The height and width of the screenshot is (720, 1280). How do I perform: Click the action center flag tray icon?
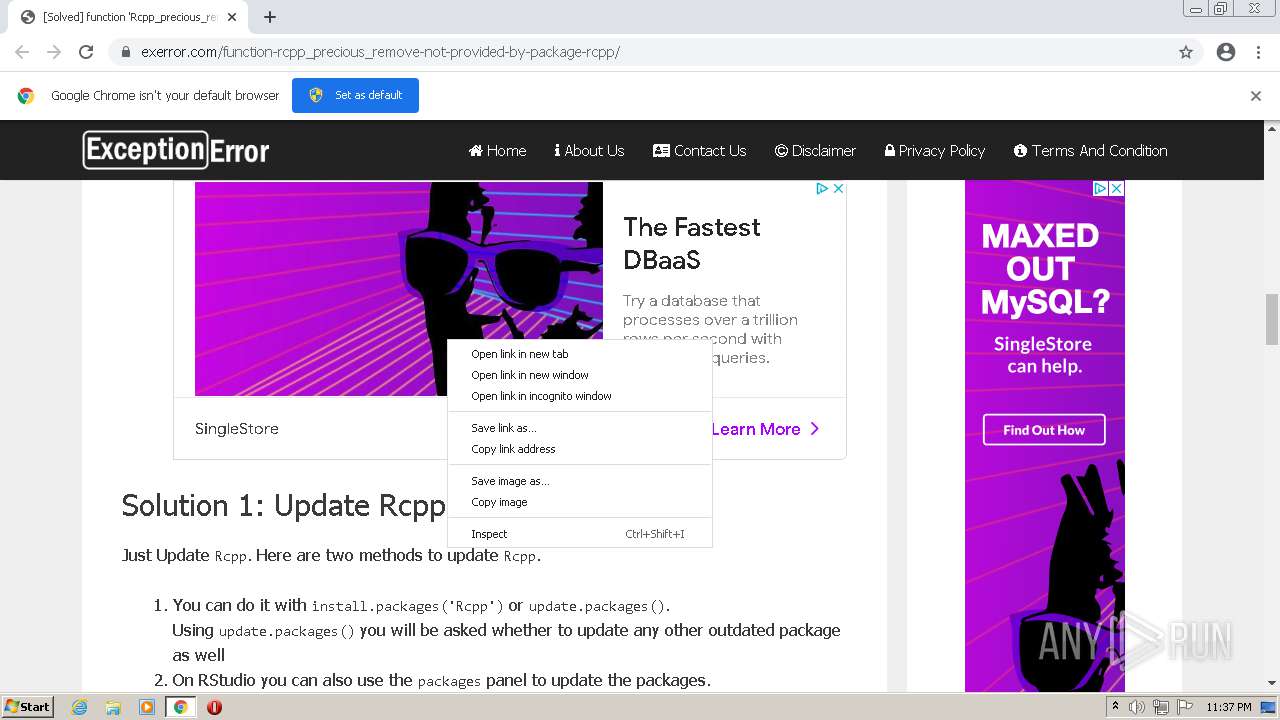[x=1183, y=707]
